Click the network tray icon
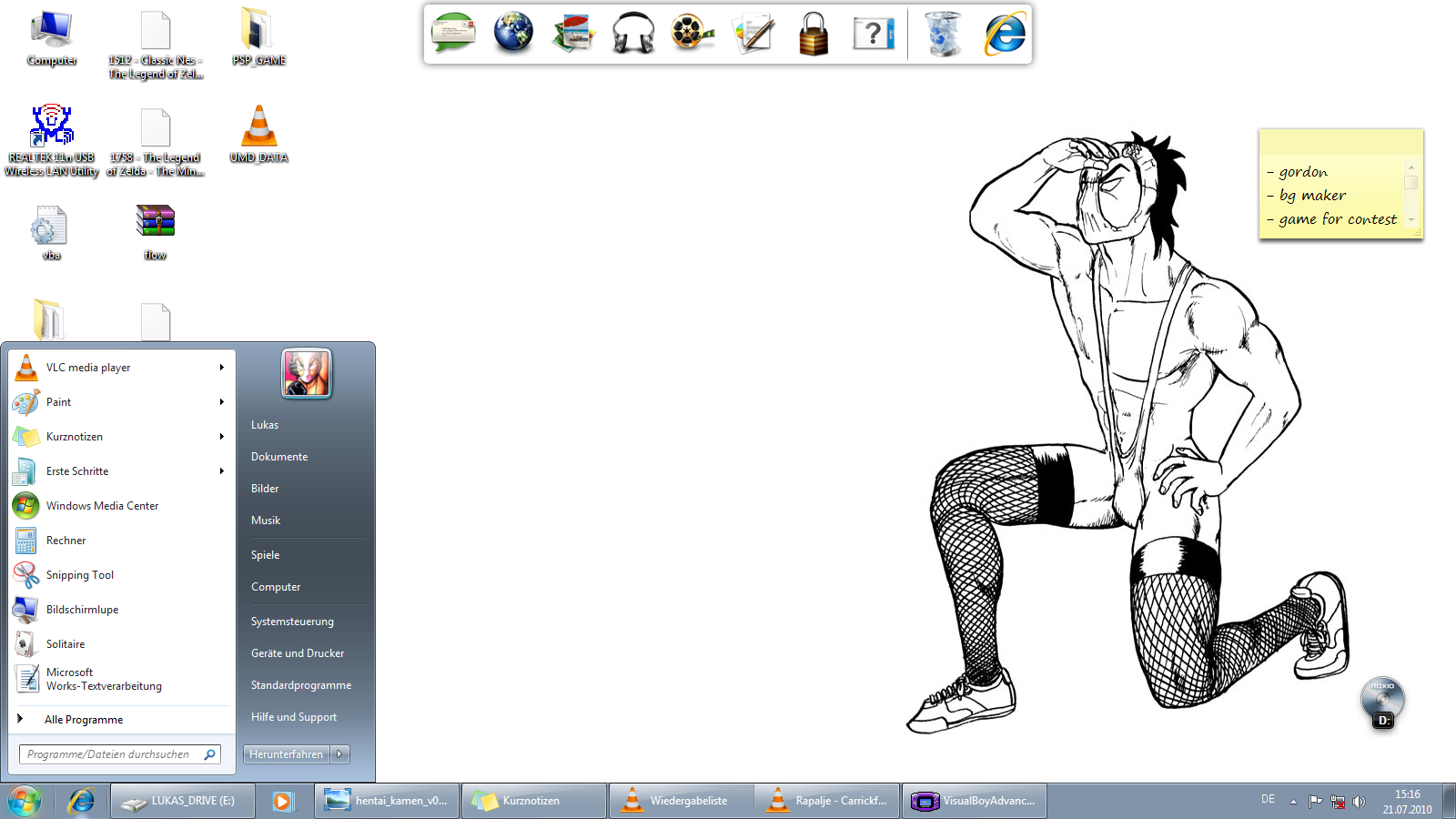This screenshot has height=819, width=1456. click(x=1337, y=802)
